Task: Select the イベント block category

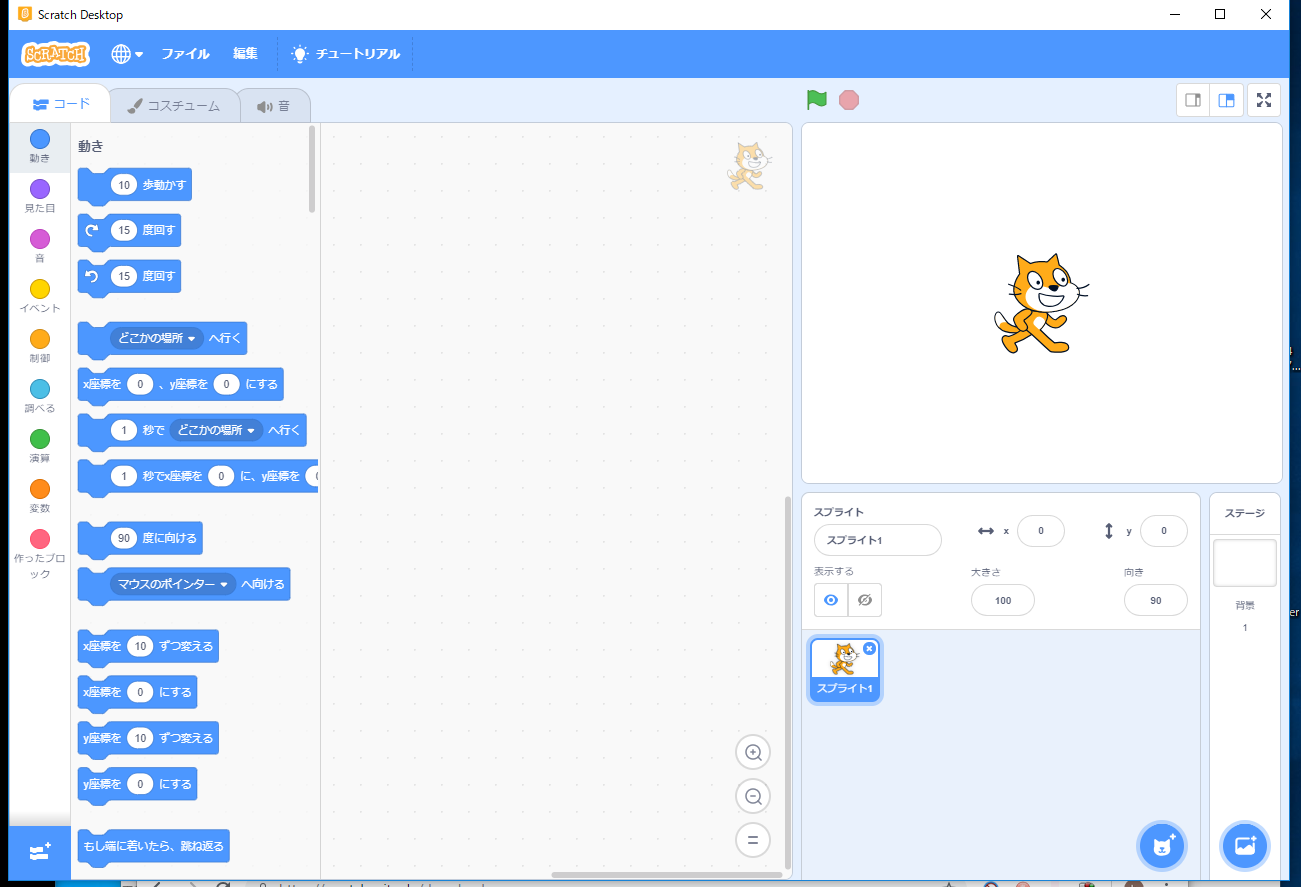Action: tap(40, 296)
